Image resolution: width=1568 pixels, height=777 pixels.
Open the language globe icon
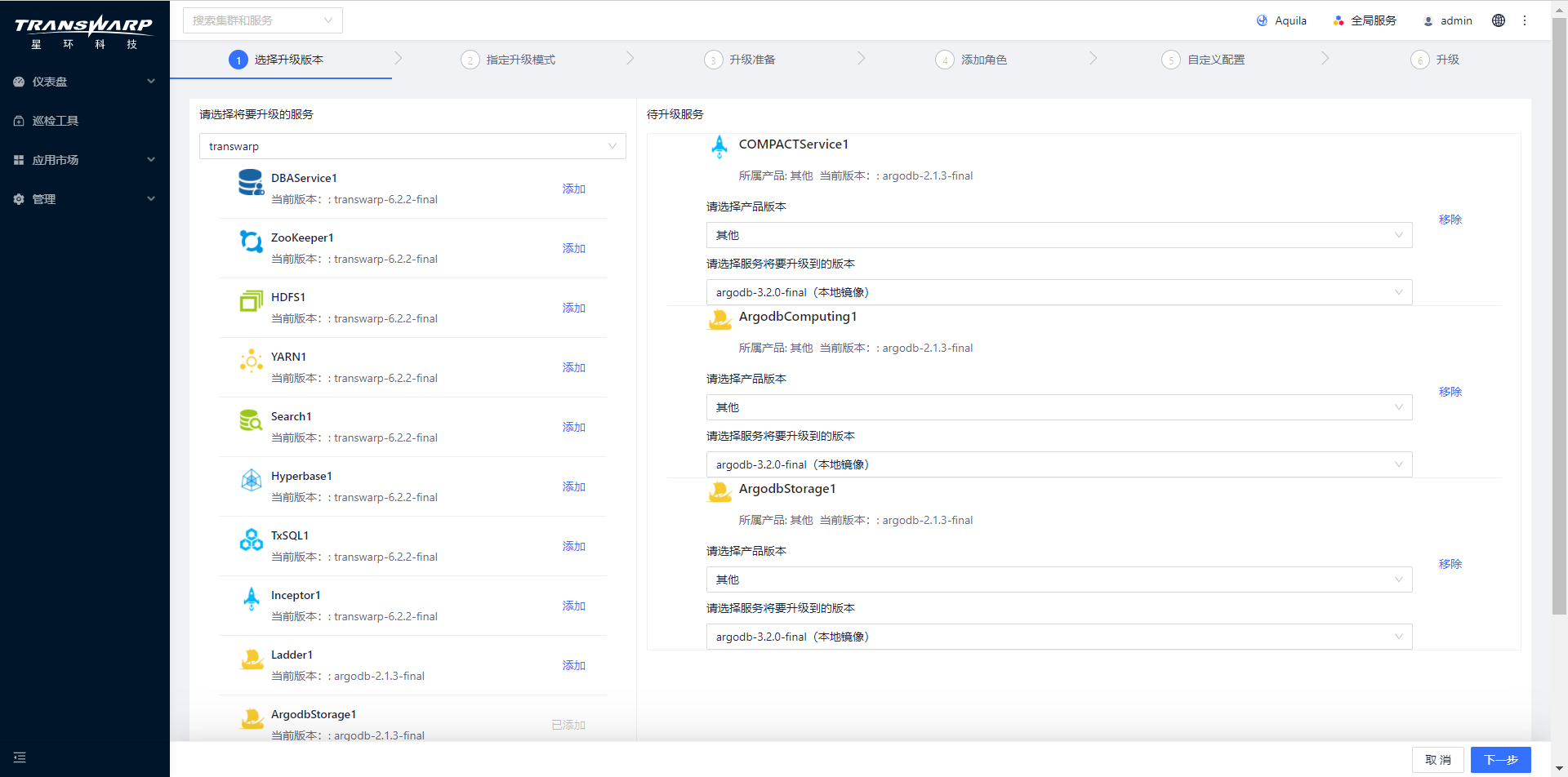click(x=1499, y=20)
